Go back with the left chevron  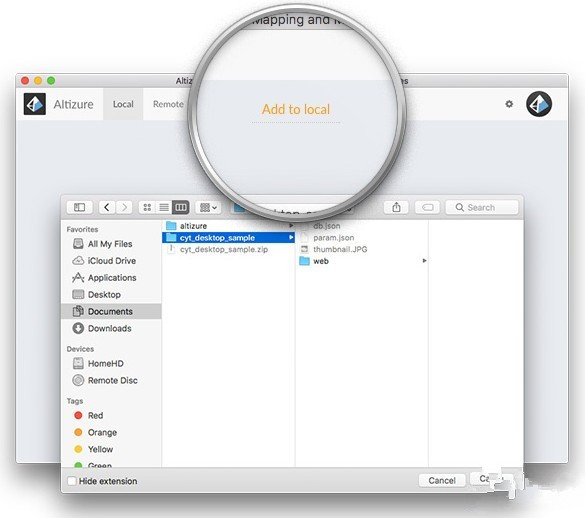point(107,207)
